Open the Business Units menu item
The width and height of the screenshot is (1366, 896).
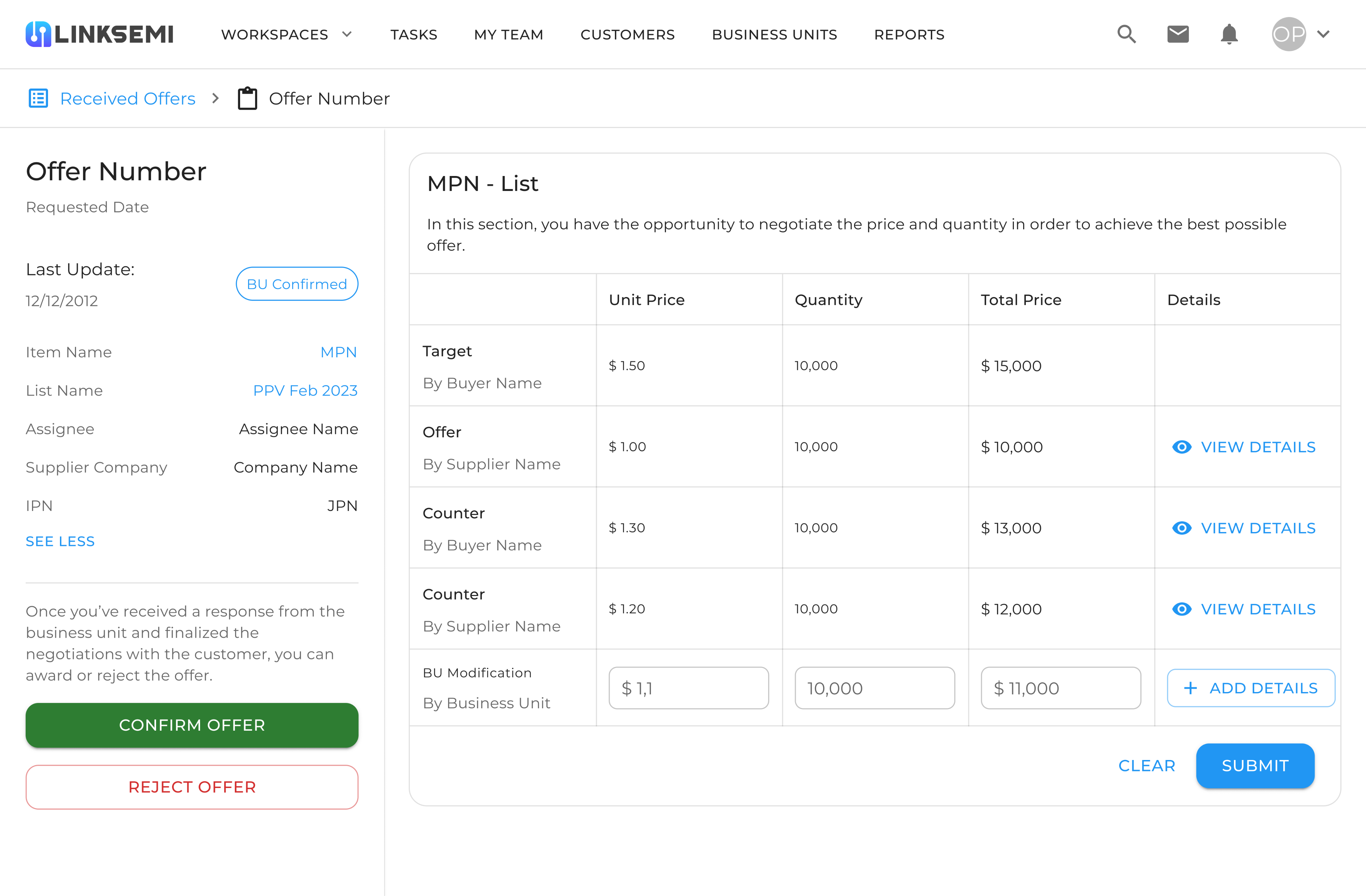[x=774, y=35]
